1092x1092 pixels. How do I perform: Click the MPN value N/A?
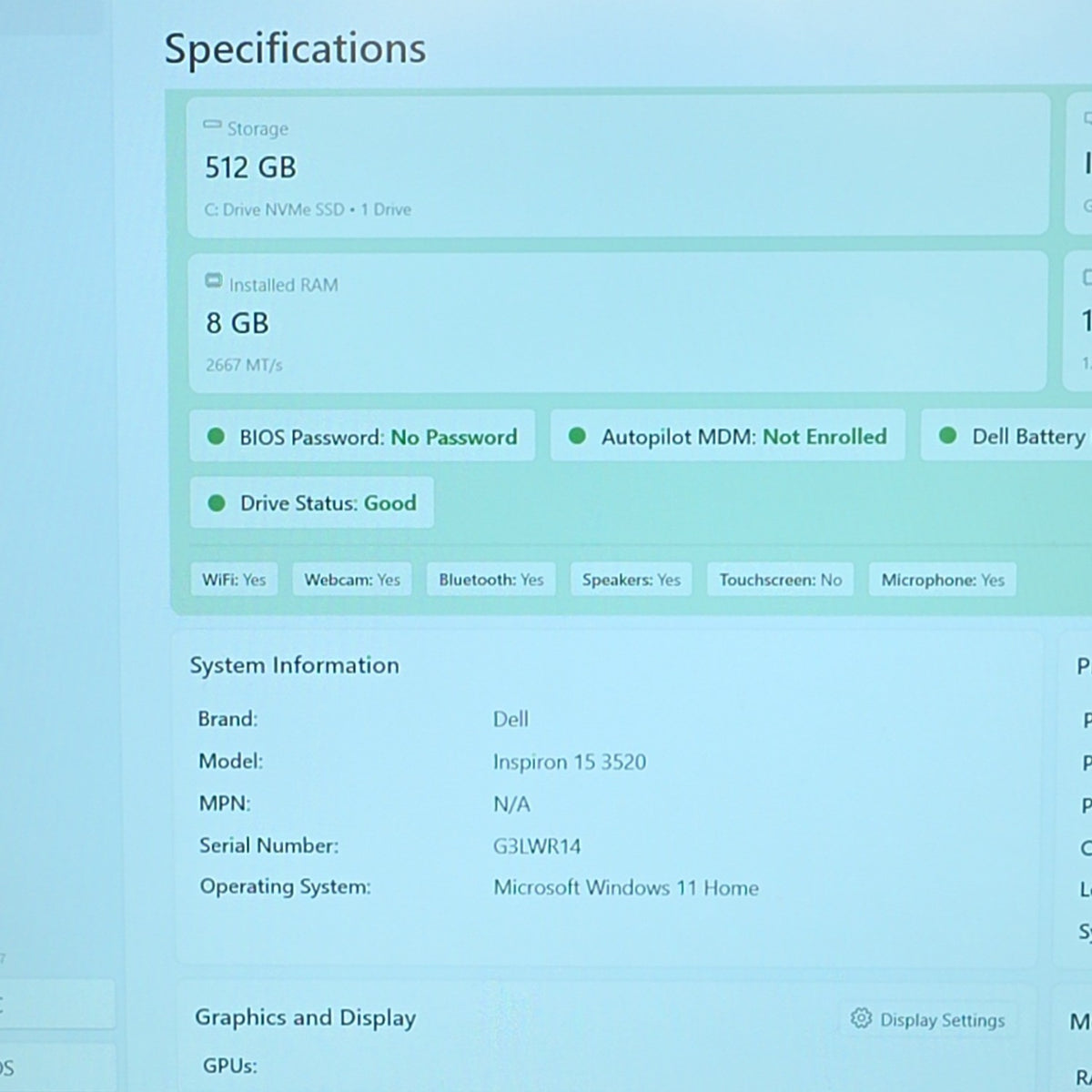tap(511, 804)
